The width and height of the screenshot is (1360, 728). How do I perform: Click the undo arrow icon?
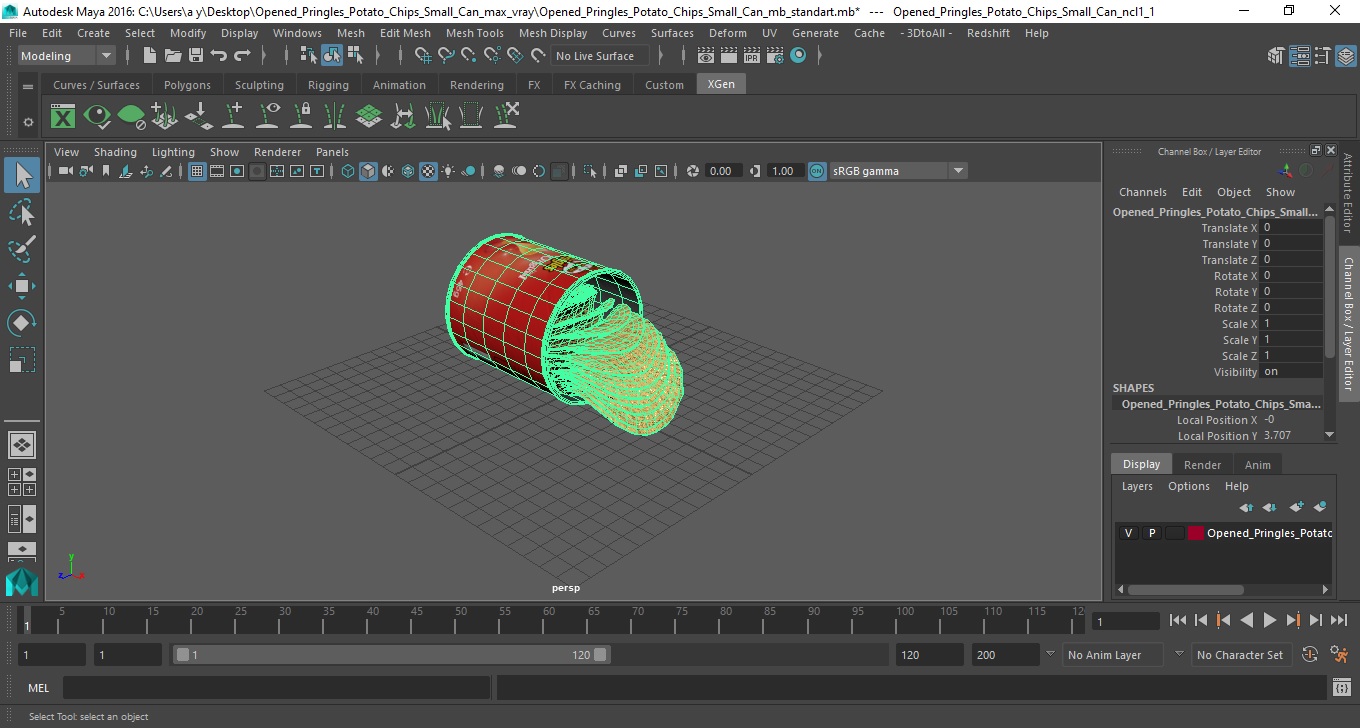tap(219, 56)
